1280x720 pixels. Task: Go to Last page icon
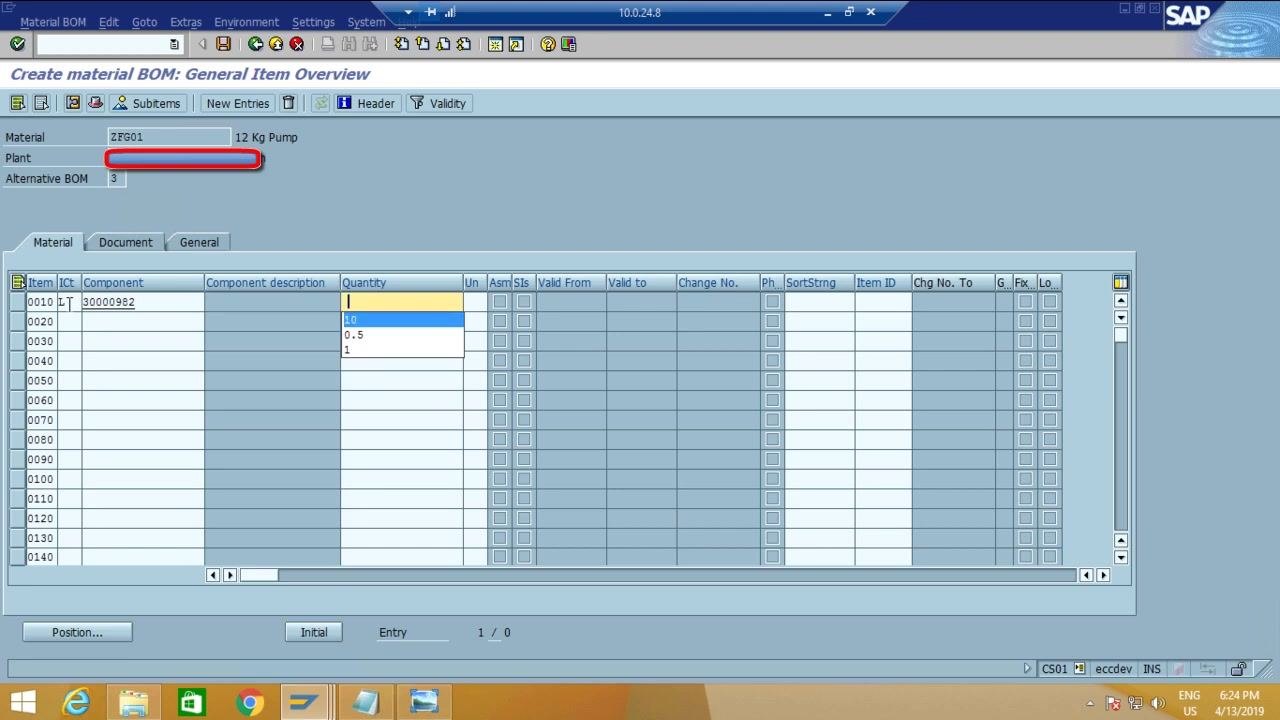click(x=464, y=44)
